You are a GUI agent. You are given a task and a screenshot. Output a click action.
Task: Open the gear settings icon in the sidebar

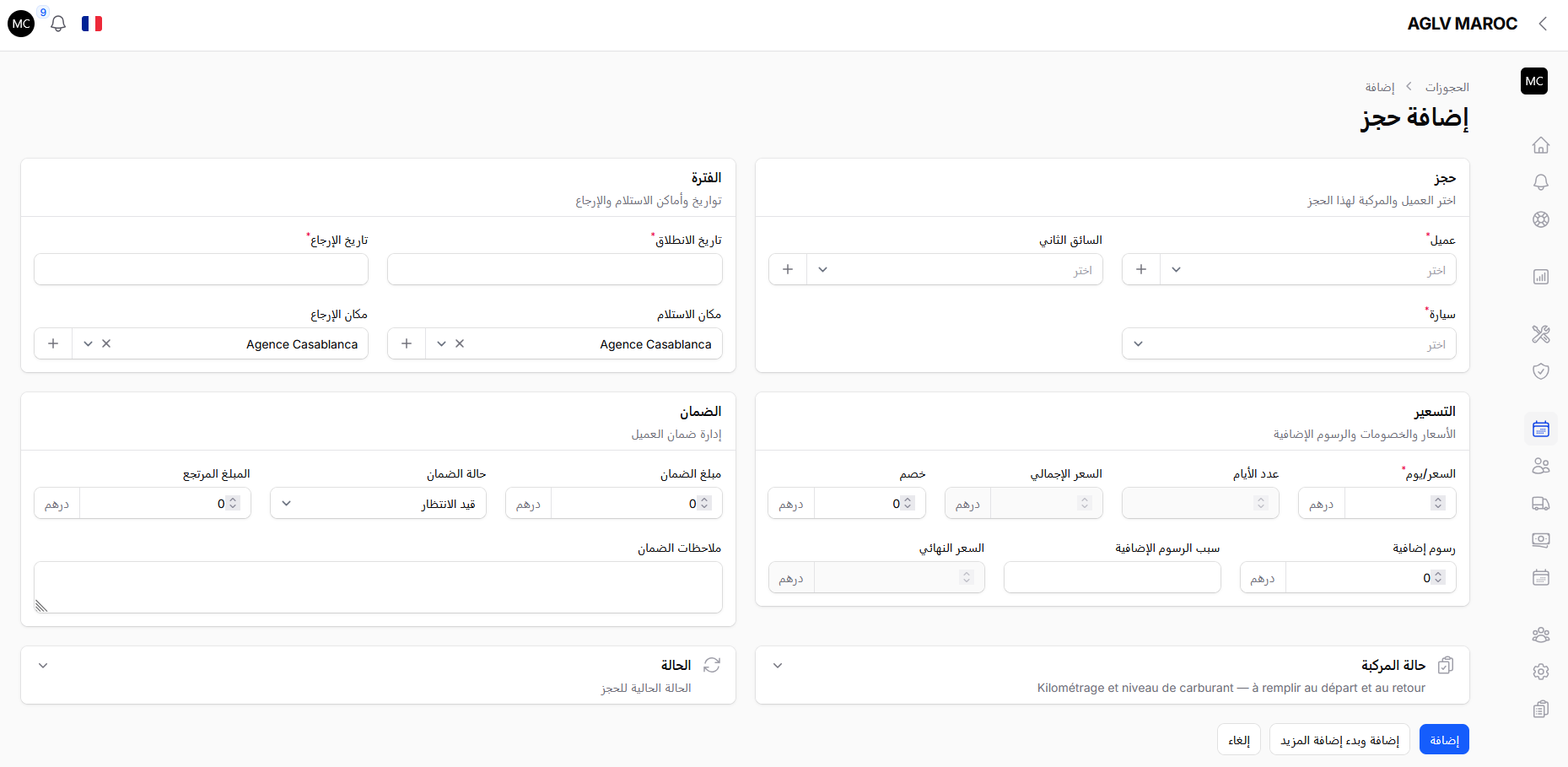(1540, 672)
